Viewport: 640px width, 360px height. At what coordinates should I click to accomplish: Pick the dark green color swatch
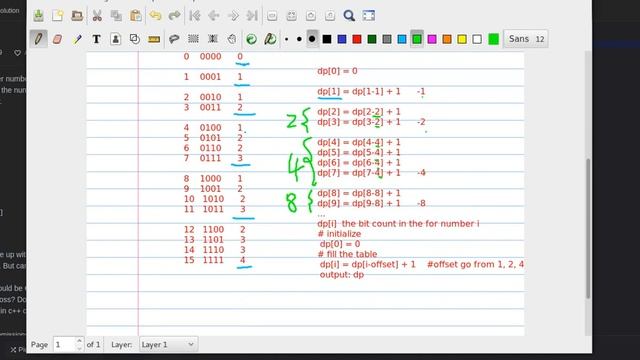372,39
